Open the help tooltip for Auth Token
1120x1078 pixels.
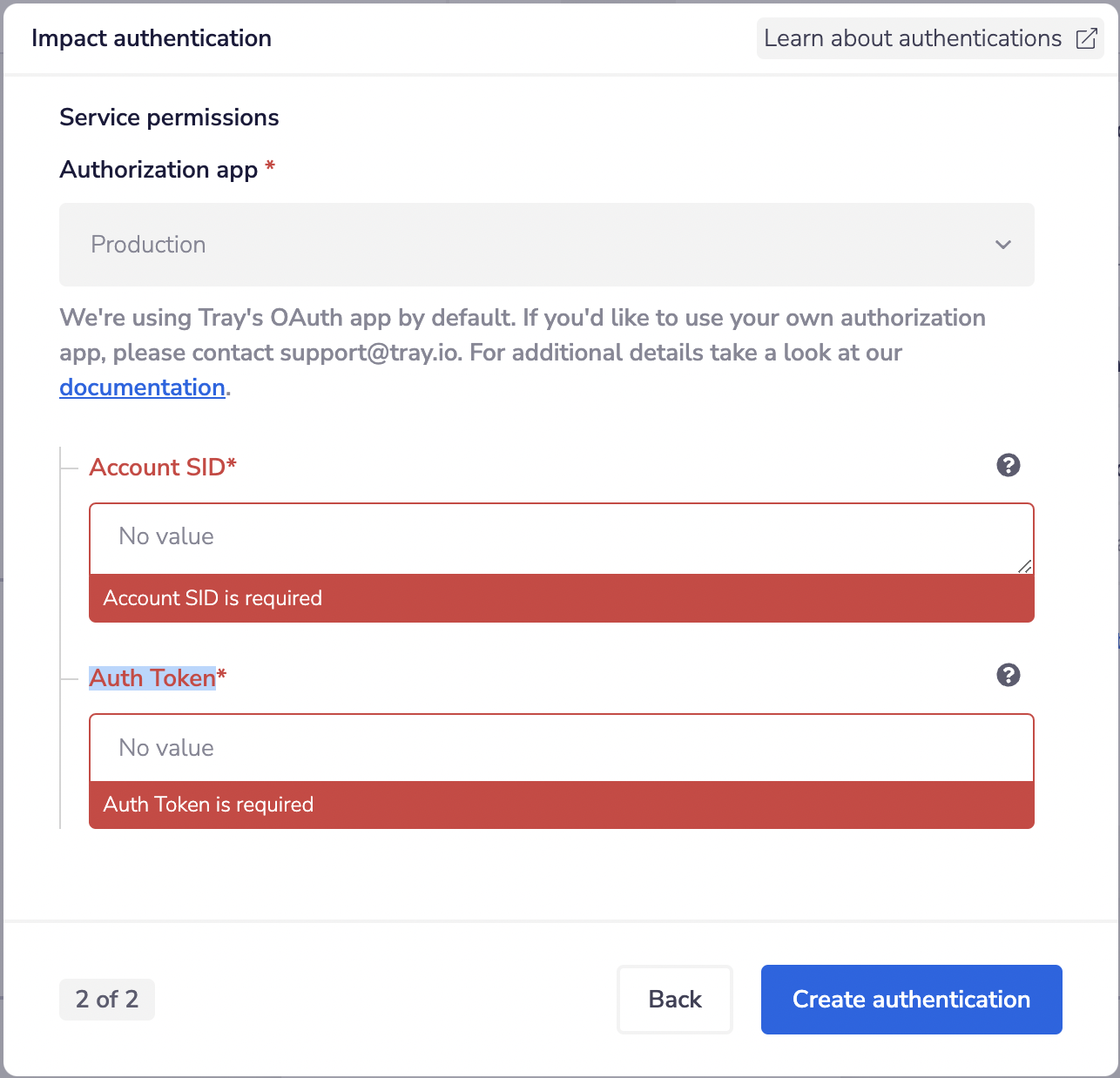pyautogui.click(x=1008, y=675)
